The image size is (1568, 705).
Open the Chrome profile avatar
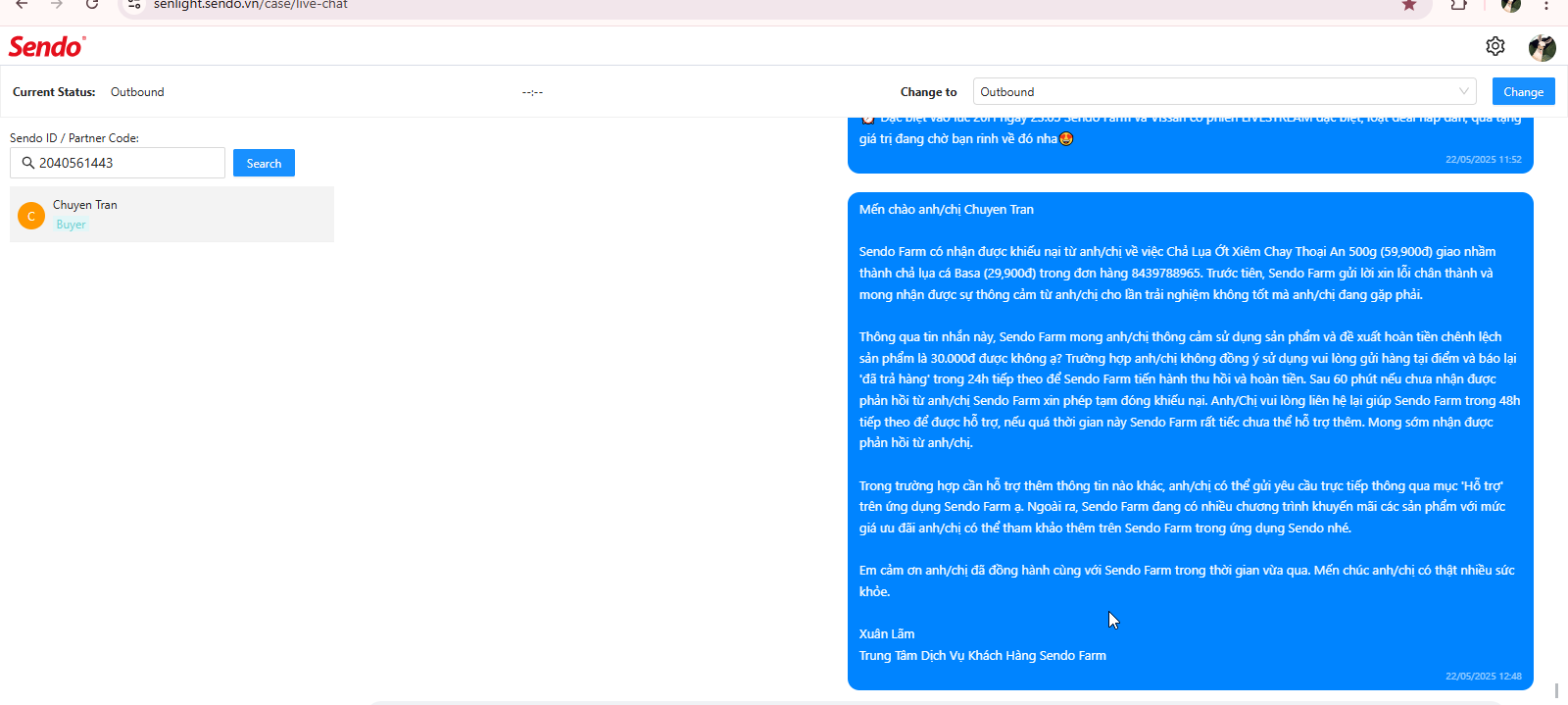pyautogui.click(x=1511, y=5)
